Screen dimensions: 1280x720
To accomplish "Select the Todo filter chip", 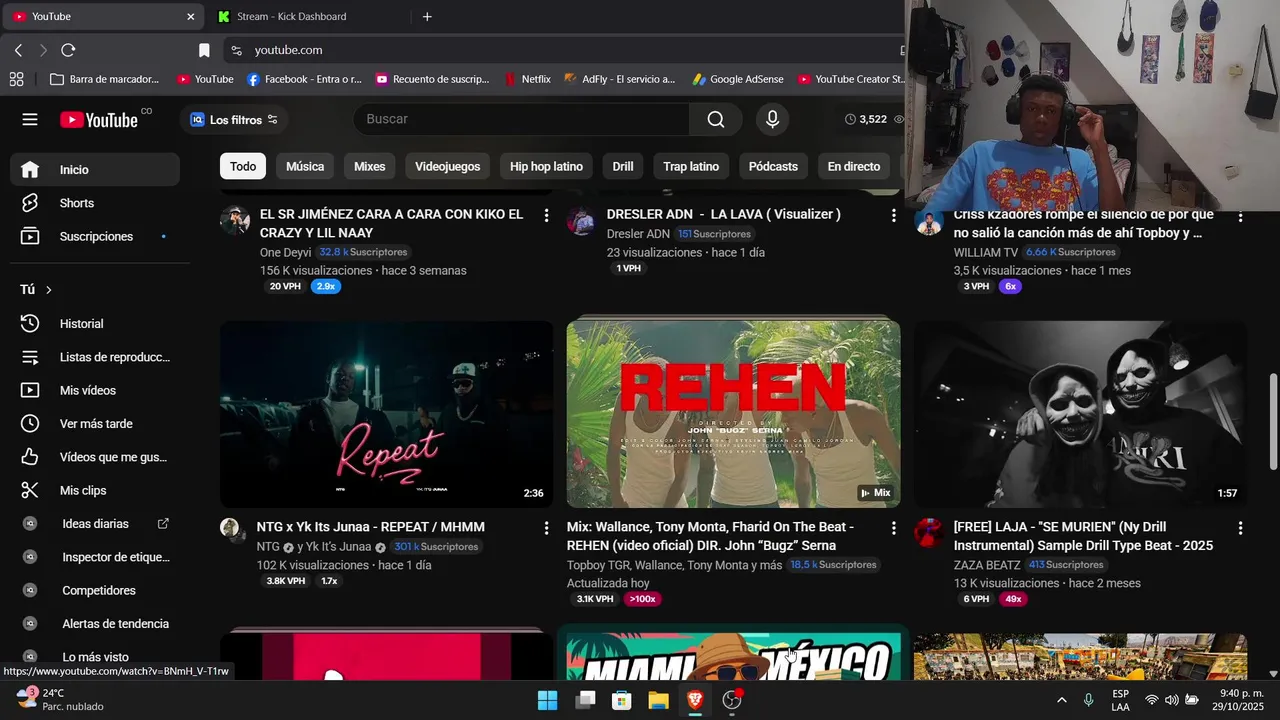I will click(243, 166).
